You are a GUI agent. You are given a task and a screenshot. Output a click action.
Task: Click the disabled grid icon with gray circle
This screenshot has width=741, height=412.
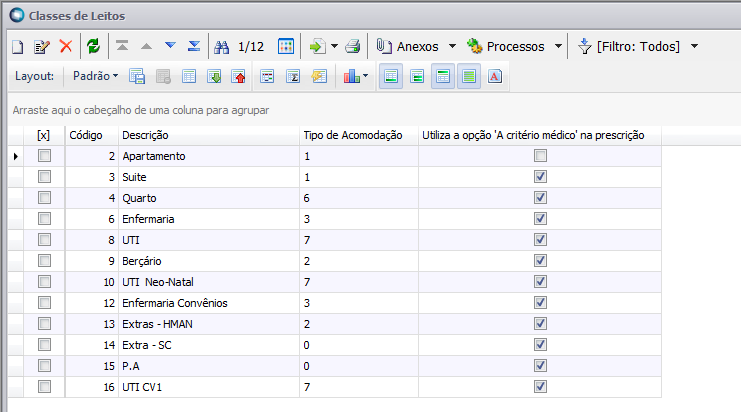click(x=164, y=76)
